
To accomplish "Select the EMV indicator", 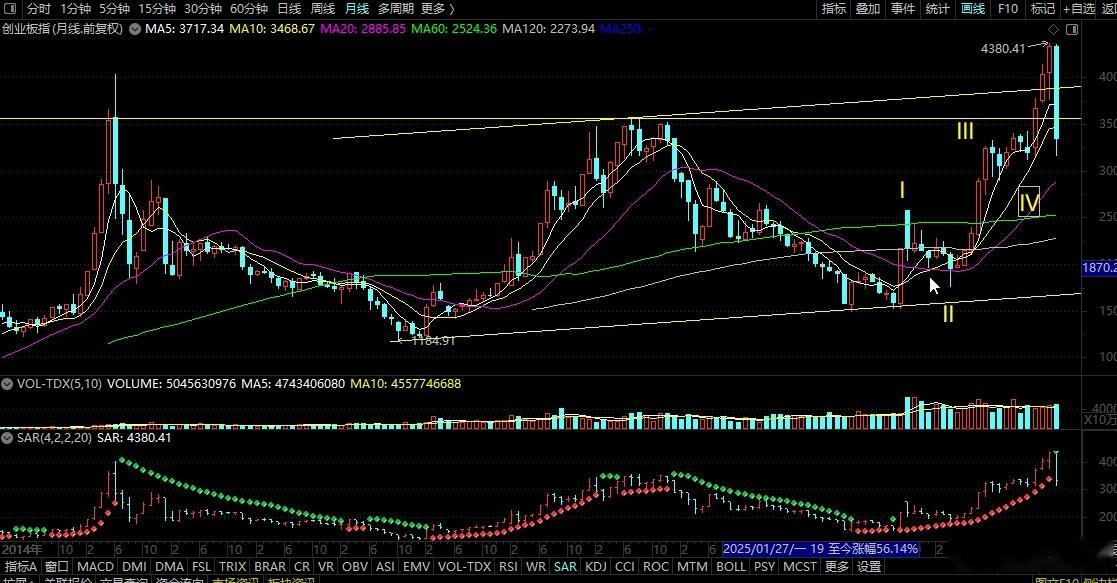I will click(x=416, y=567).
